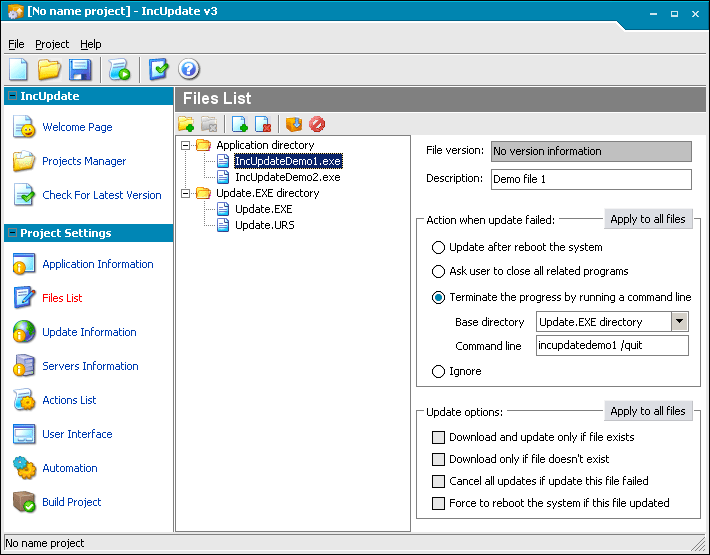710x555 pixels.
Task: Enable Download and update only if file exists
Action: (x=438, y=437)
